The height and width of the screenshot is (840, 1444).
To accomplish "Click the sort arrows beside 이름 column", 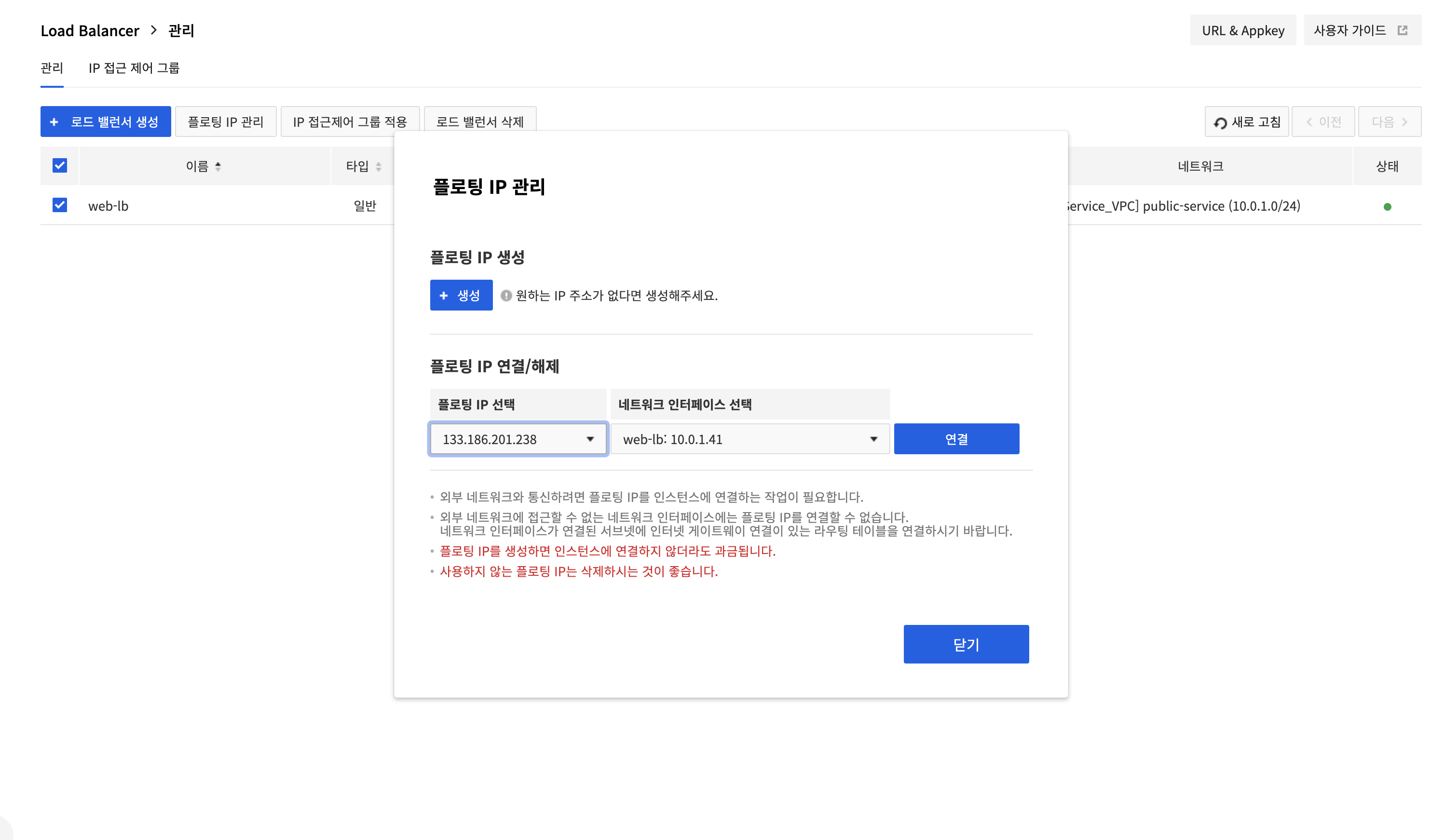I will [218, 166].
